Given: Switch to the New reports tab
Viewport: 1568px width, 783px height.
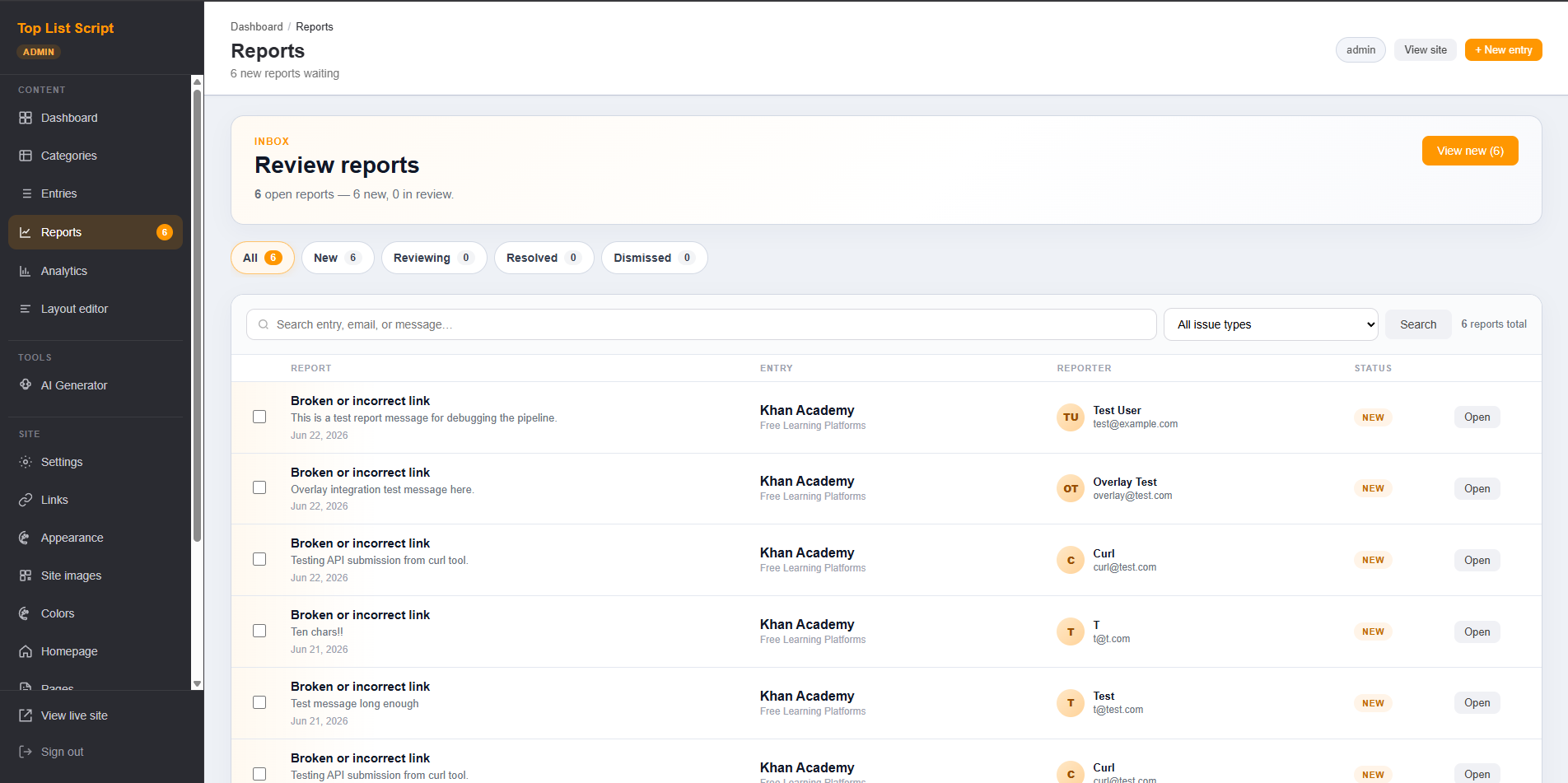Looking at the screenshot, I should point(338,258).
